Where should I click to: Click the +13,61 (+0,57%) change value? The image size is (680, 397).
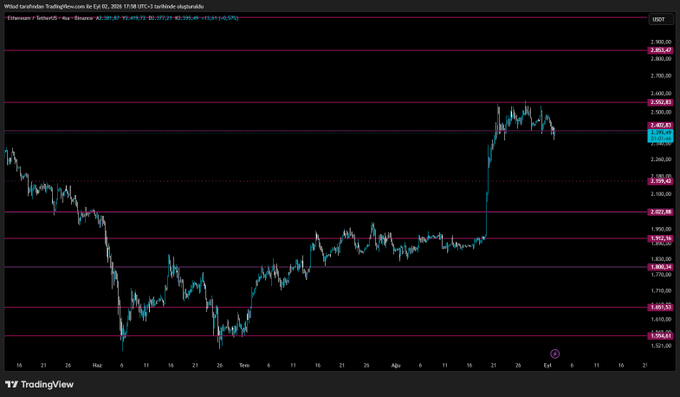click(x=219, y=18)
